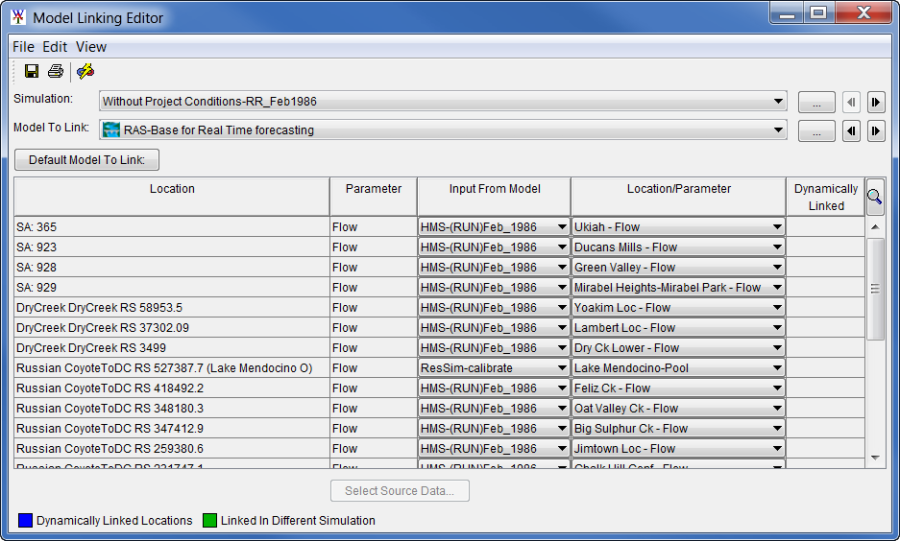The image size is (900, 541).
Task: Click the Print icon in toolbar
Action: (56, 71)
